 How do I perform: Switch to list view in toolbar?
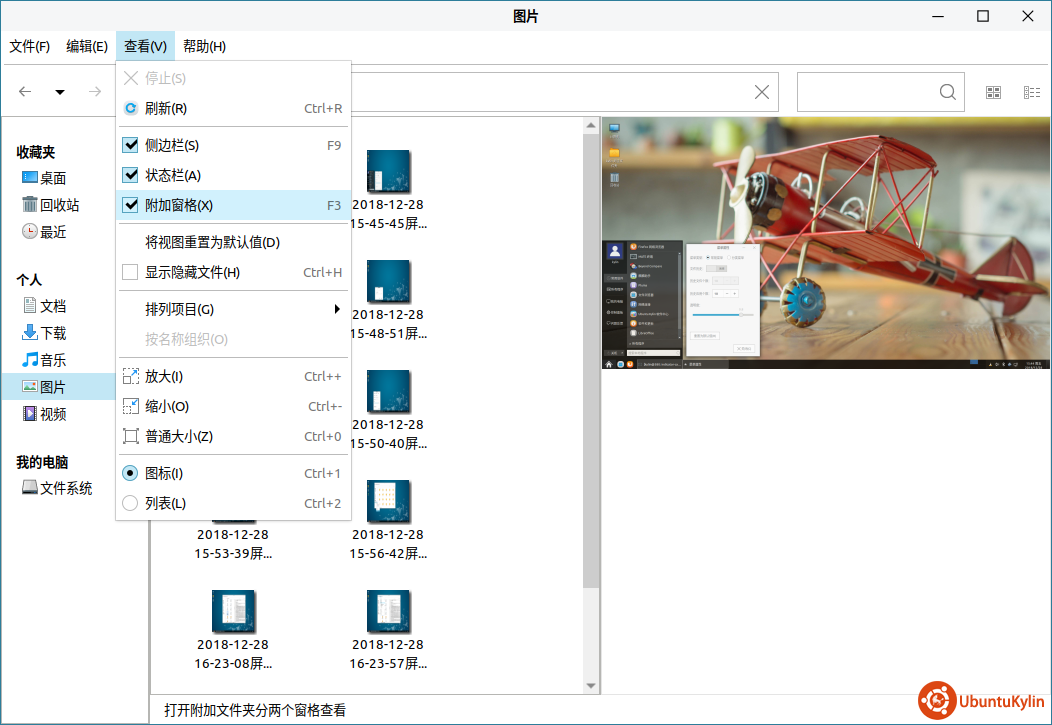pos(1031,92)
